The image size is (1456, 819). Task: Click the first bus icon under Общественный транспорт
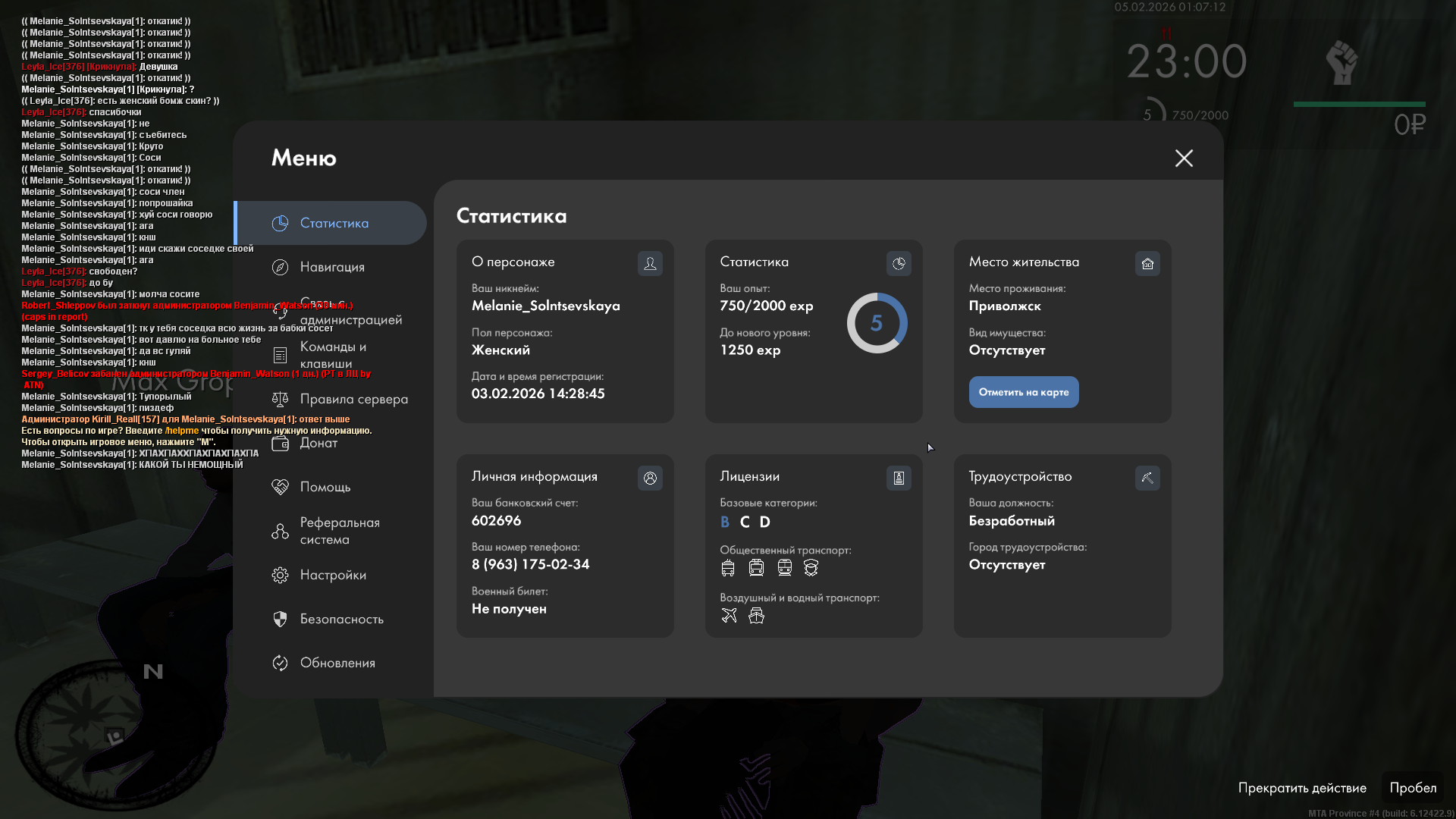728,567
